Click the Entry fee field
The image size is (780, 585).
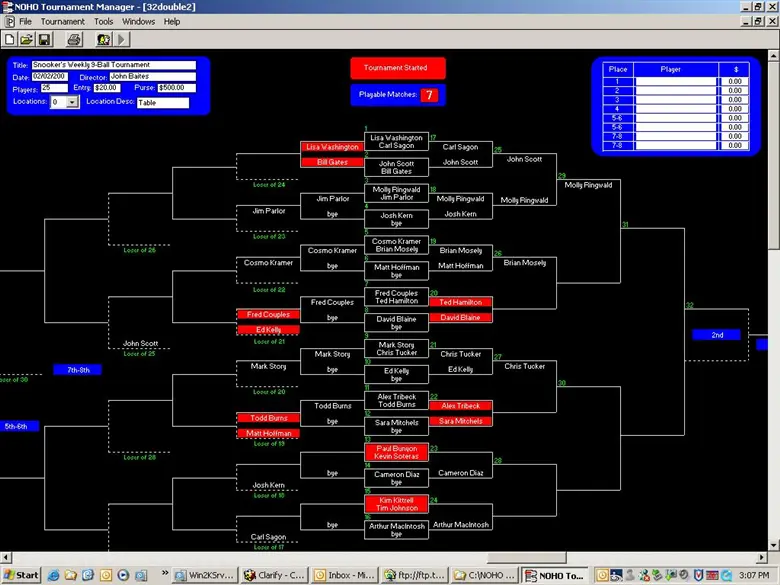(107, 88)
